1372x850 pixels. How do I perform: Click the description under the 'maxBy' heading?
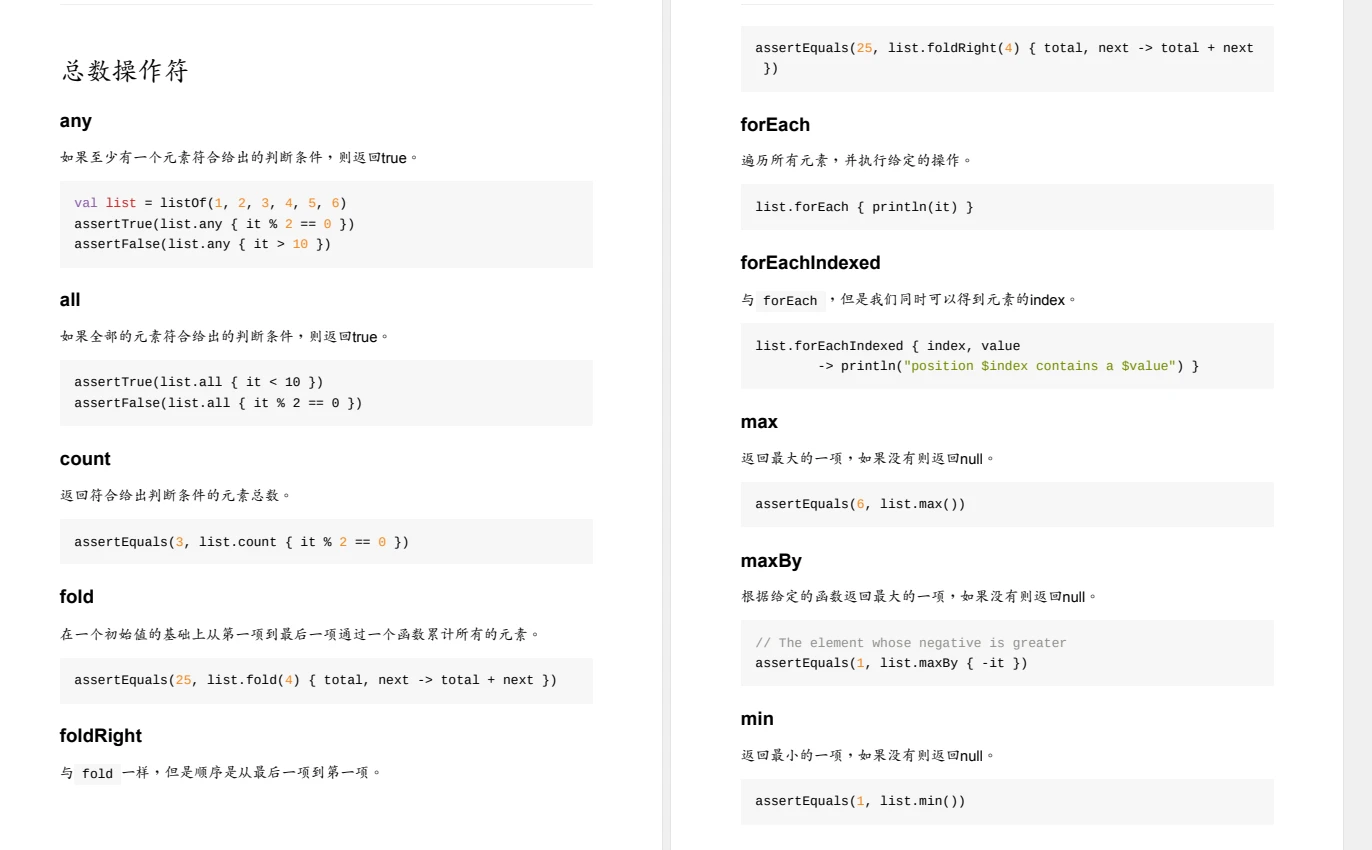(x=919, y=596)
